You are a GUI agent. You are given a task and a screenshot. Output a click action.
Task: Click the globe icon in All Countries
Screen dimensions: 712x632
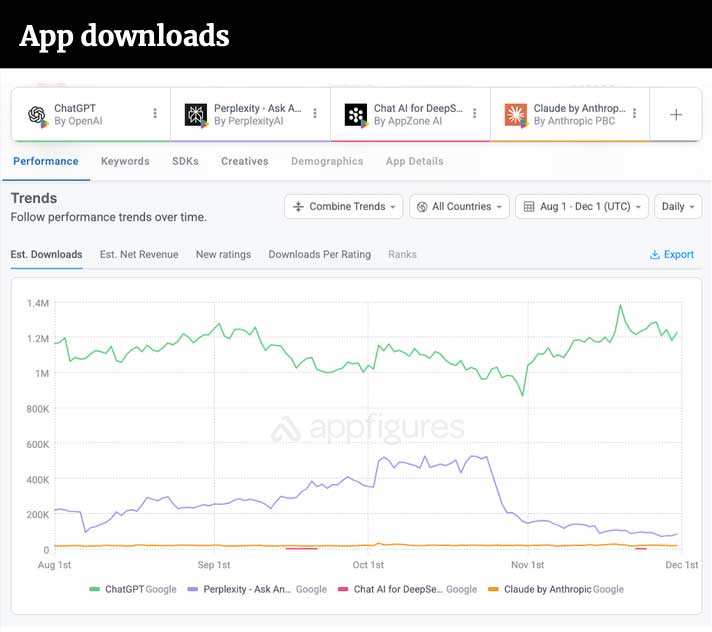[x=422, y=207]
